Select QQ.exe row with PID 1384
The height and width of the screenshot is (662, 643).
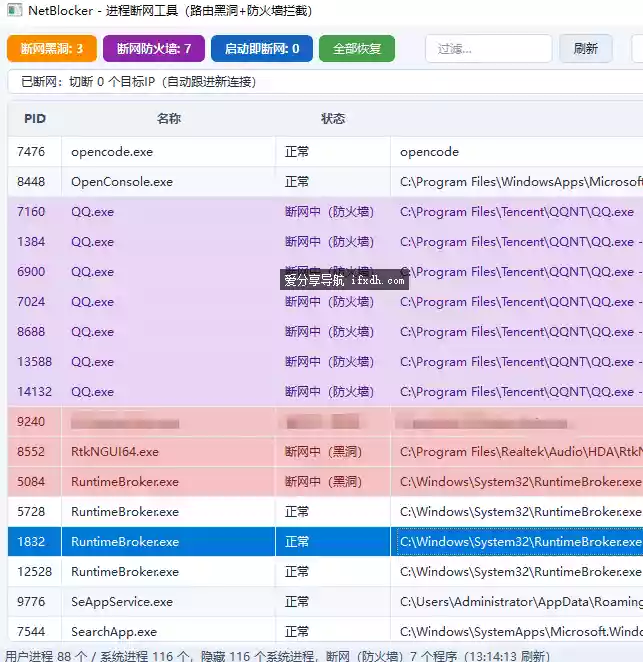coord(325,241)
